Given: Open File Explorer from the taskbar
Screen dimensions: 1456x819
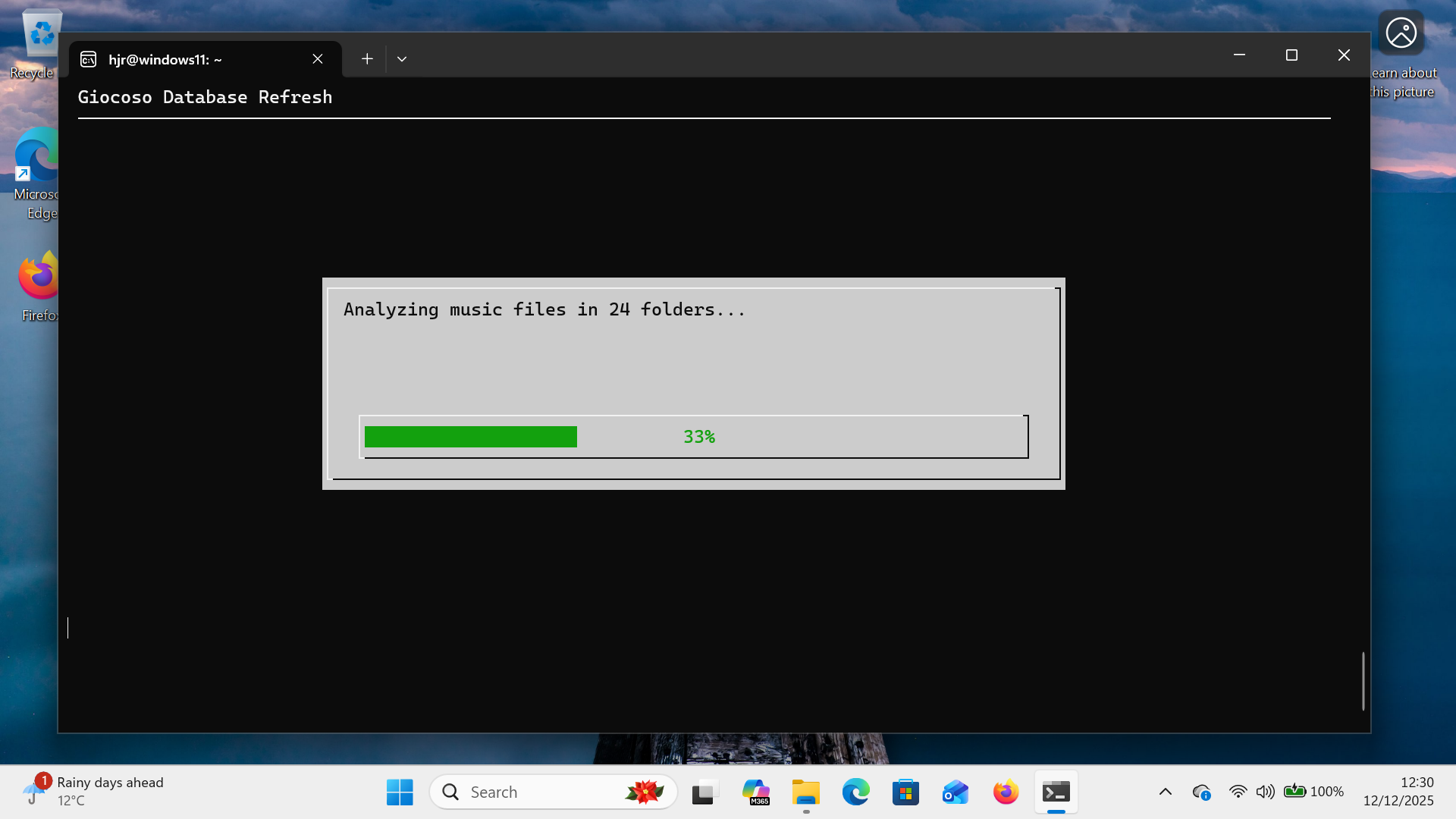Looking at the screenshot, I should pos(805,792).
